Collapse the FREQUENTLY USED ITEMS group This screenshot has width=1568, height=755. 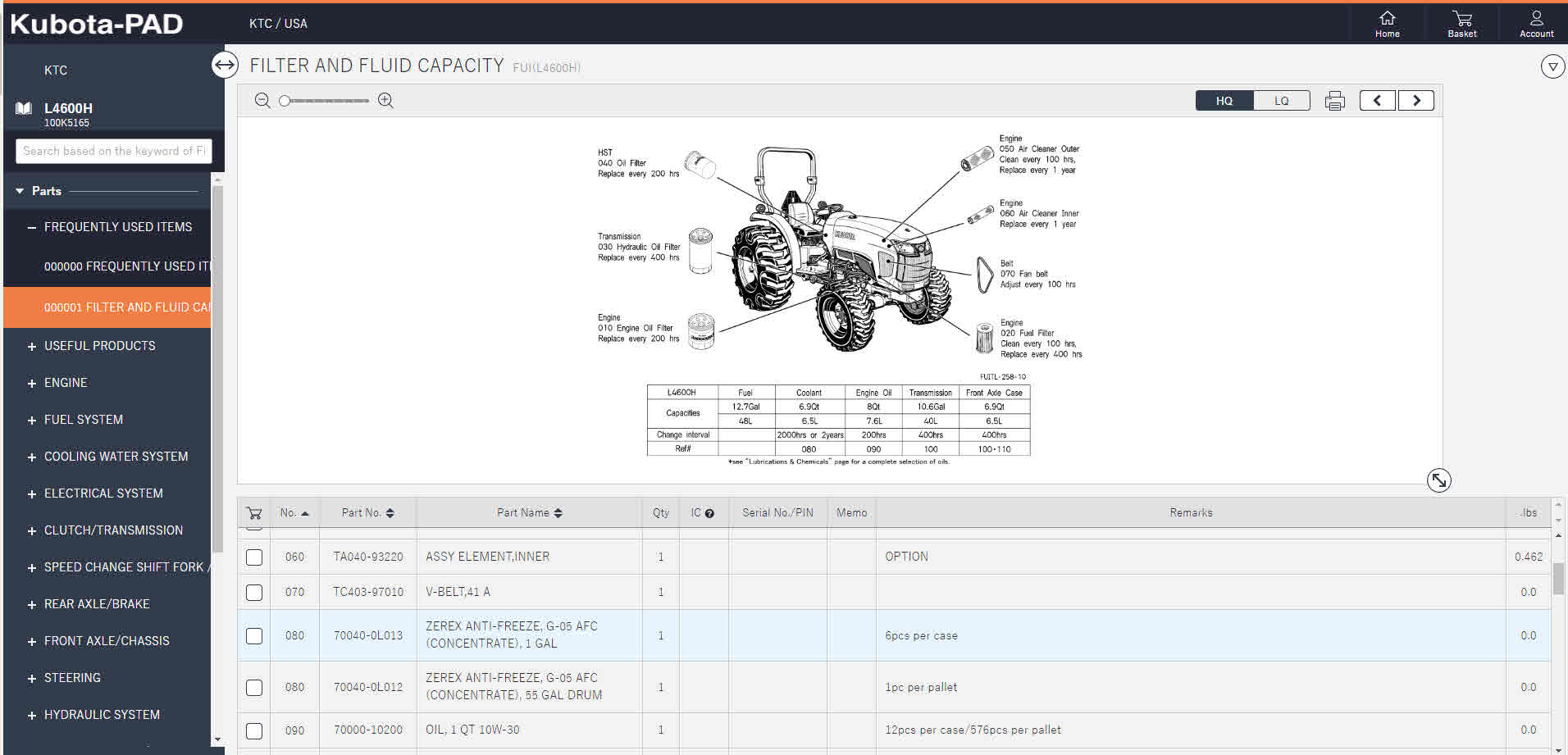[x=32, y=228]
